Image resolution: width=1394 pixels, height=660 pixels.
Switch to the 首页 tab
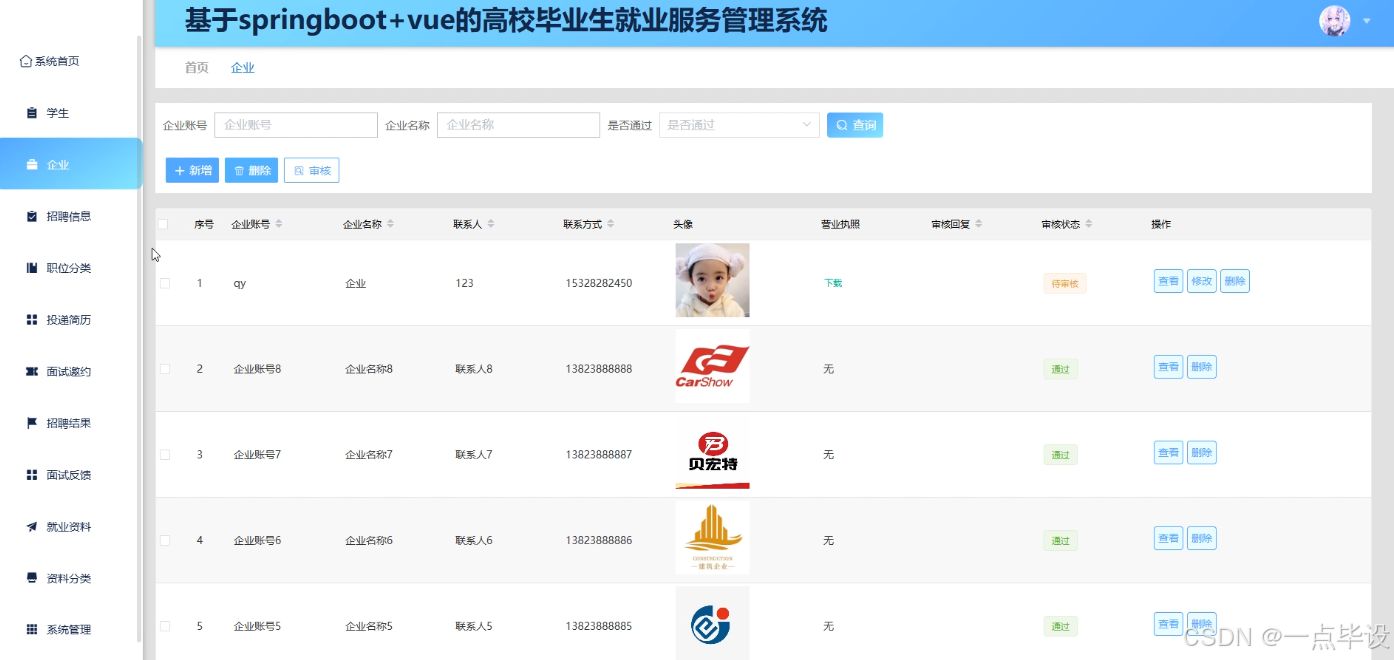click(x=195, y=67)
